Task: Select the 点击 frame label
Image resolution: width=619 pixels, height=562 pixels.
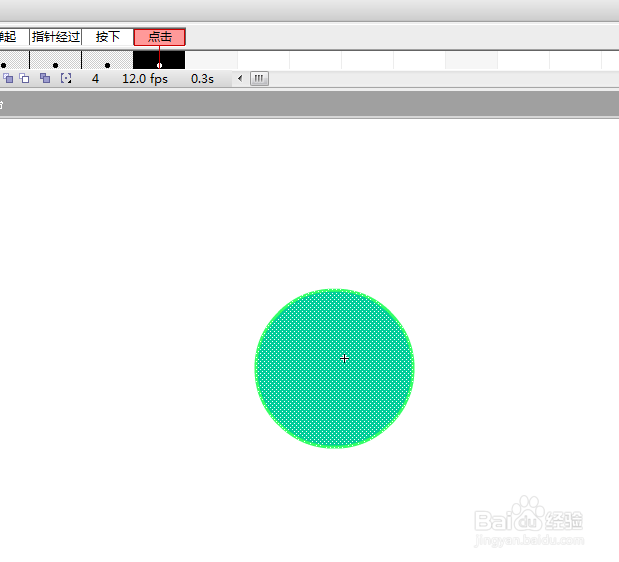Action: [159, 37]
